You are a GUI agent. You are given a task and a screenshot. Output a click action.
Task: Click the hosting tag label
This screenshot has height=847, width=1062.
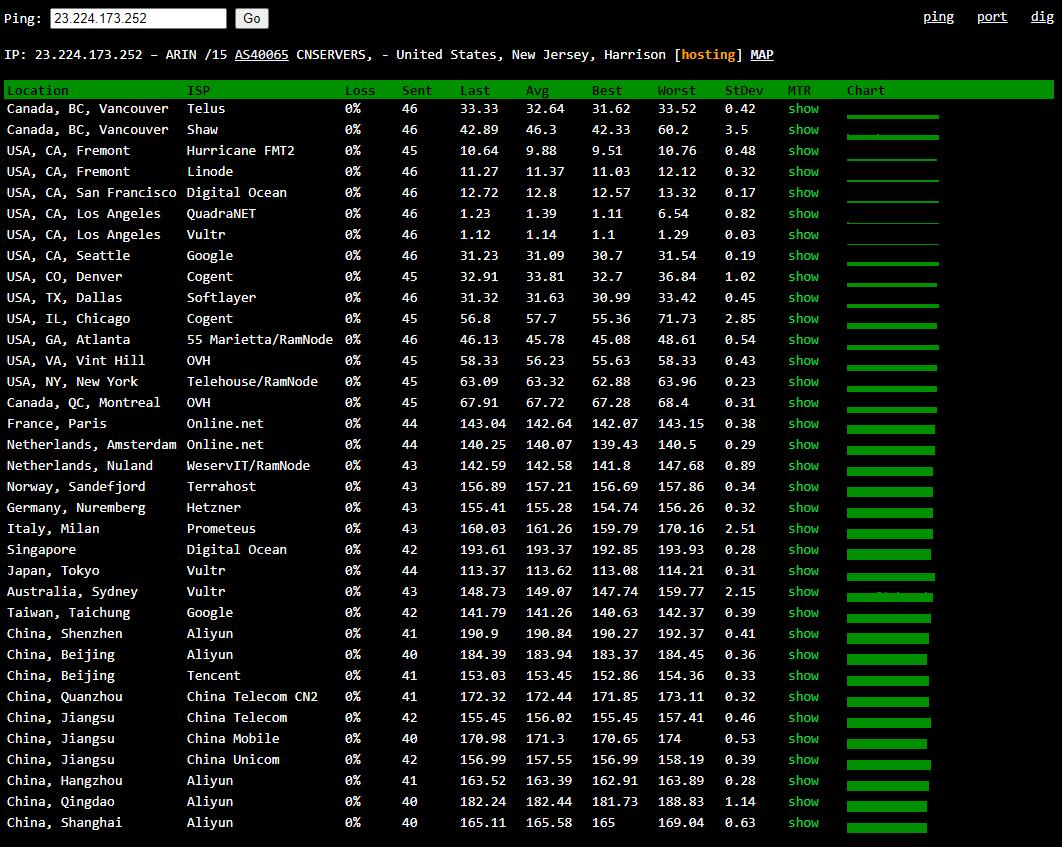(x=708, y=55)
